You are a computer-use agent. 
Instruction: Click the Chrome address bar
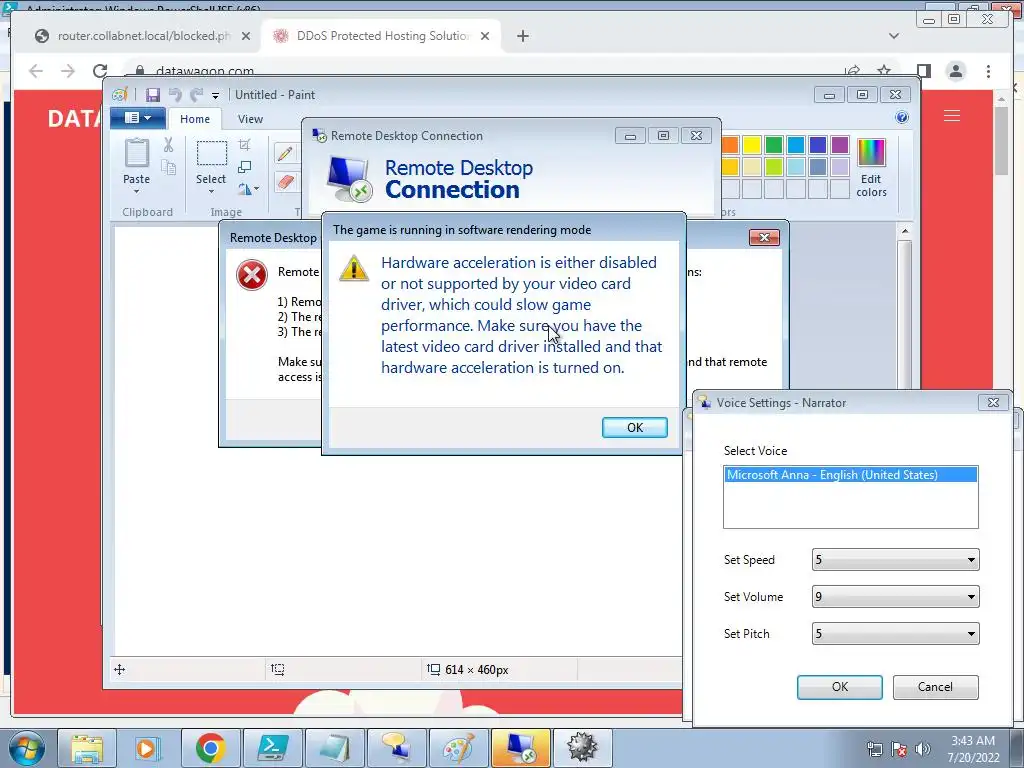pyautogui.click(x=483, y=71)
